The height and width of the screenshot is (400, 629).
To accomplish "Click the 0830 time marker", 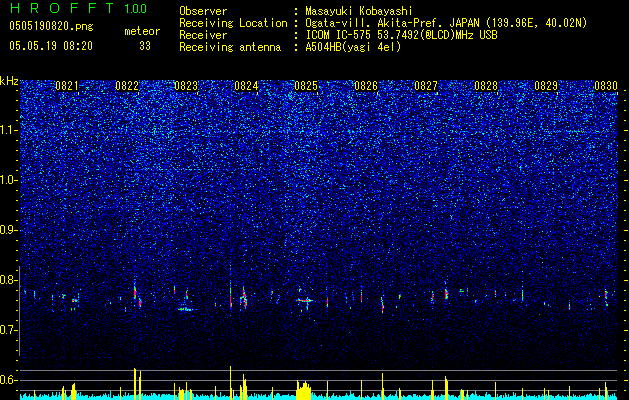I will click(606, 86).
